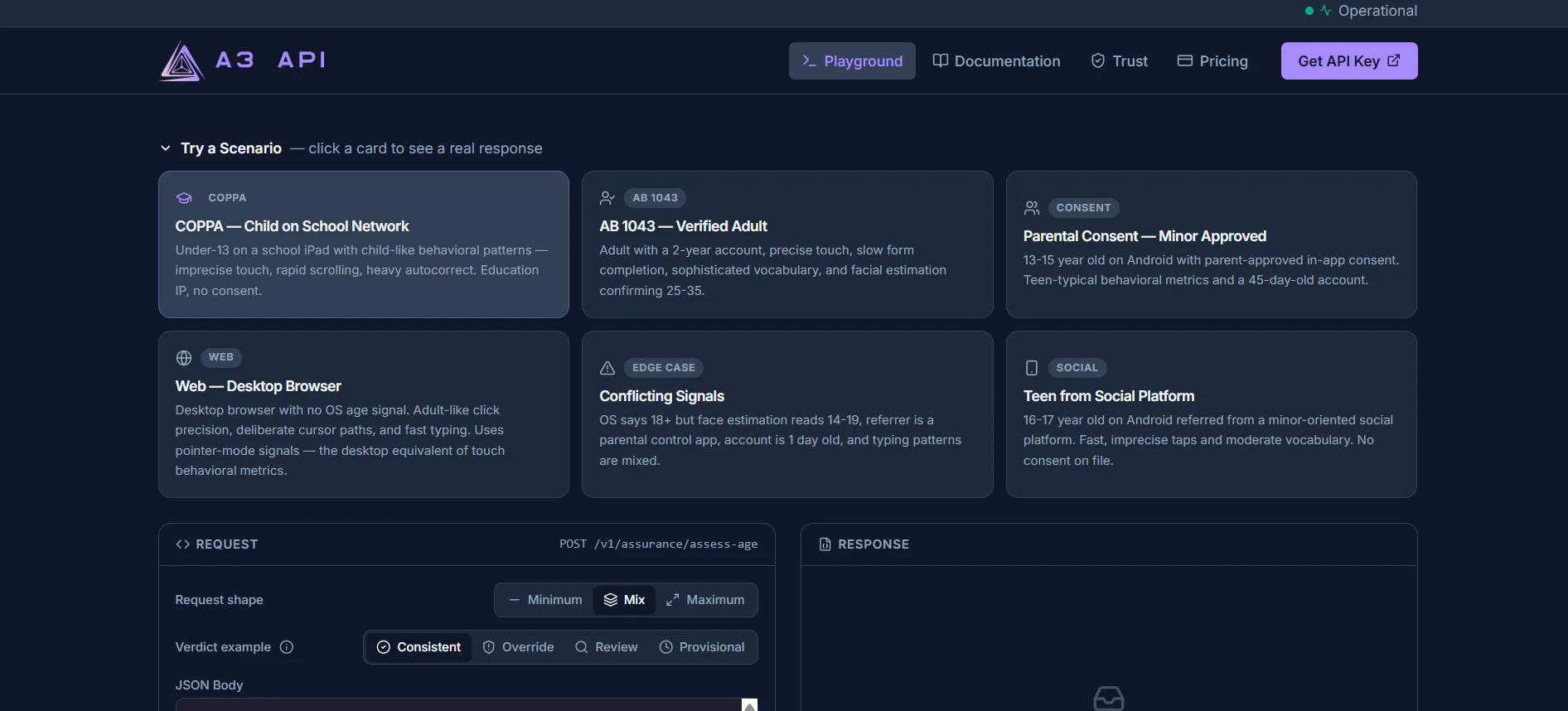
Task: Click the A3 API triangle logo
Action: pos(181,60)
